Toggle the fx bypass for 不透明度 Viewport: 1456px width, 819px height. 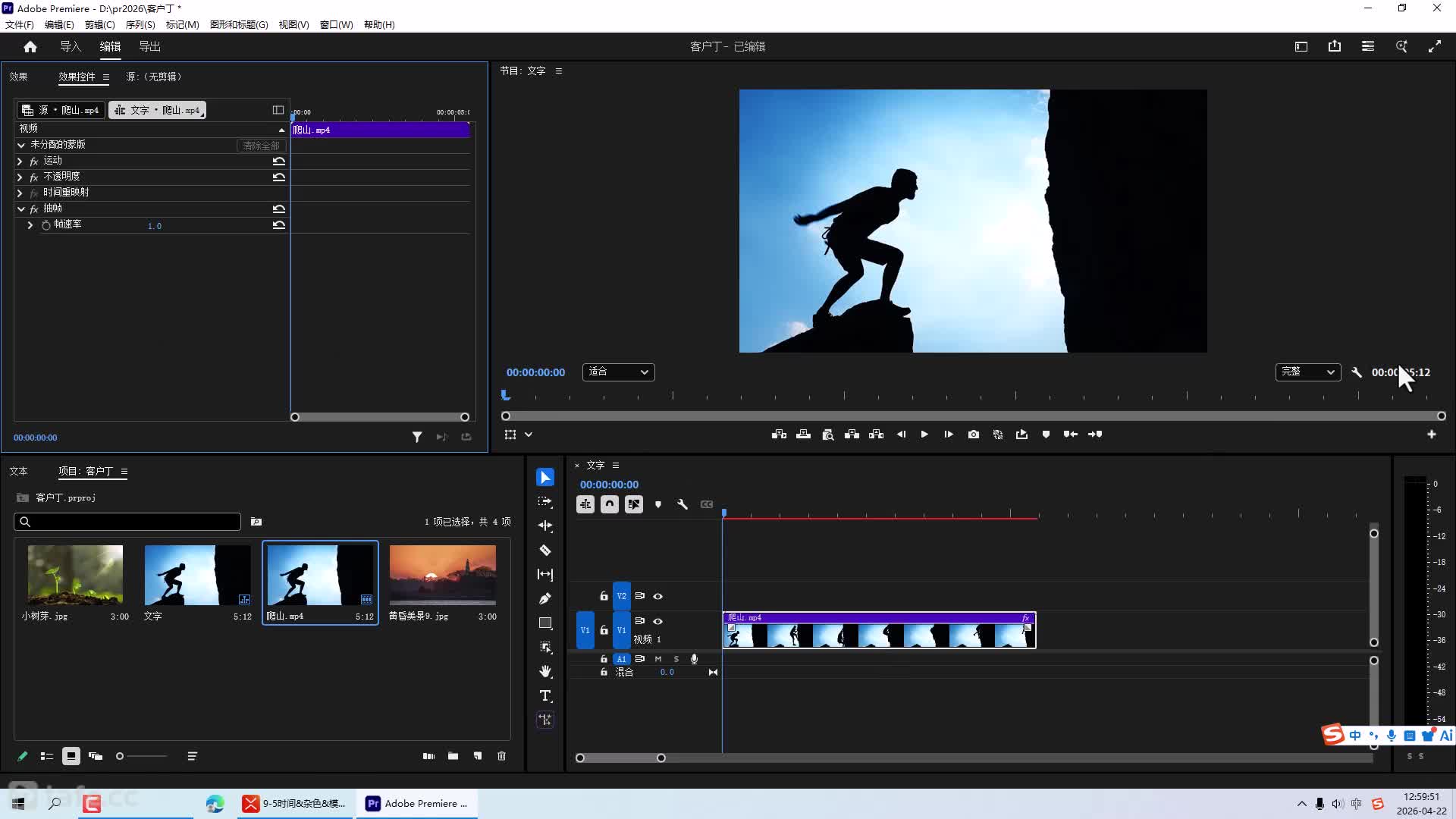tap(34, 177)
